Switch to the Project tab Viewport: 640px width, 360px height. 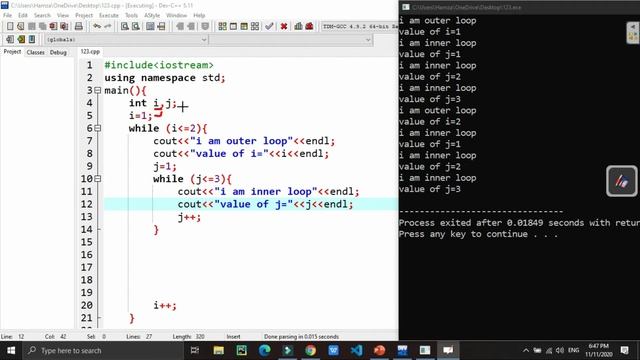pos(12,52)
